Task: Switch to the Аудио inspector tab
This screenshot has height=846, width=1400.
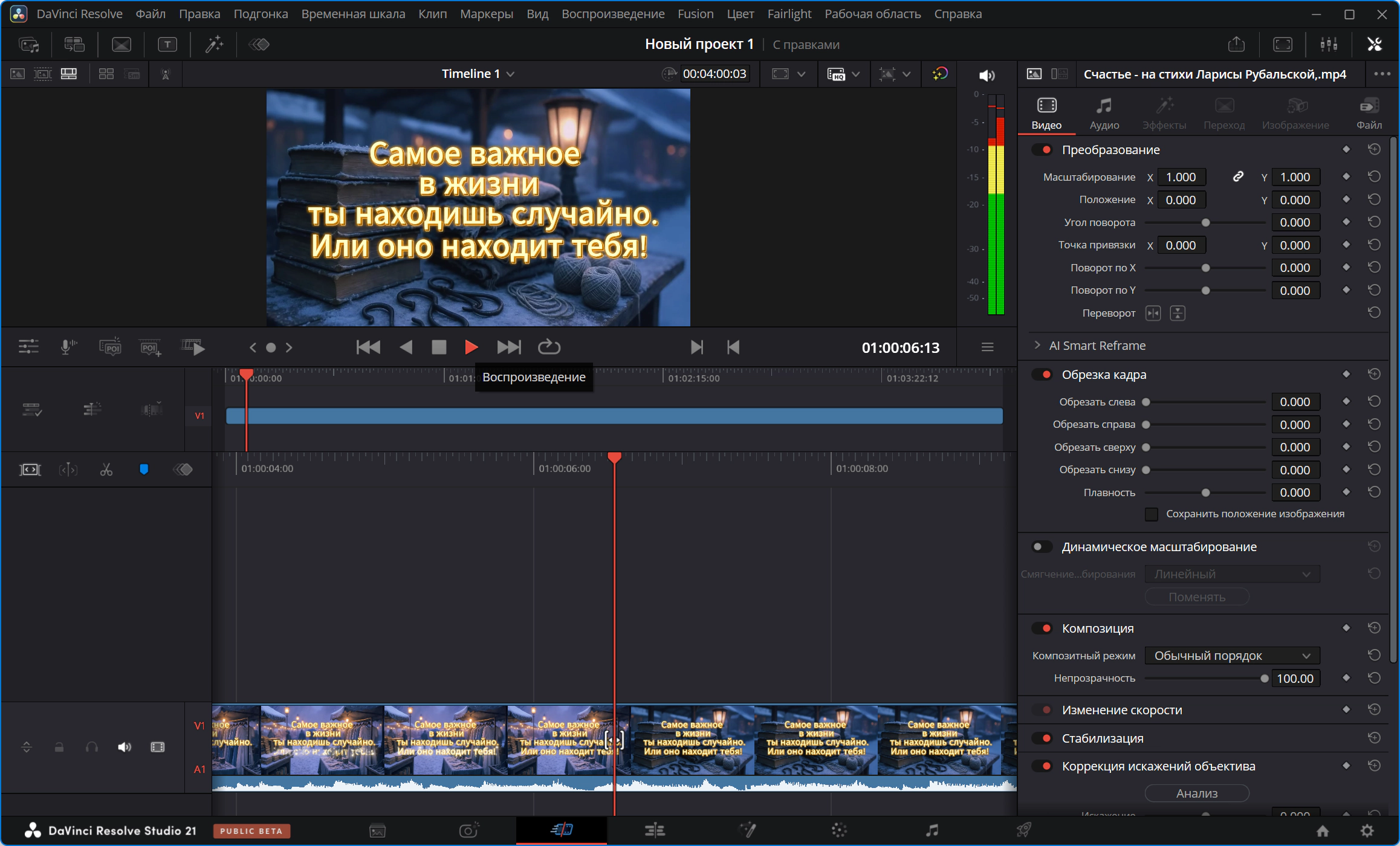Action: click(1104, 114)
